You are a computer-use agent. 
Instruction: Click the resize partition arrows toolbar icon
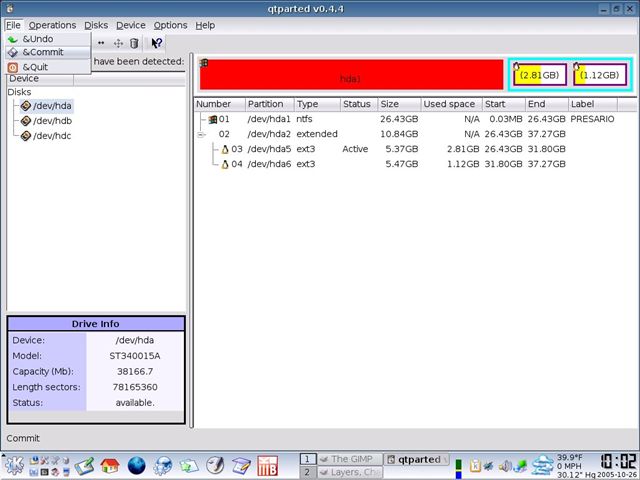[x=101, y=43]
